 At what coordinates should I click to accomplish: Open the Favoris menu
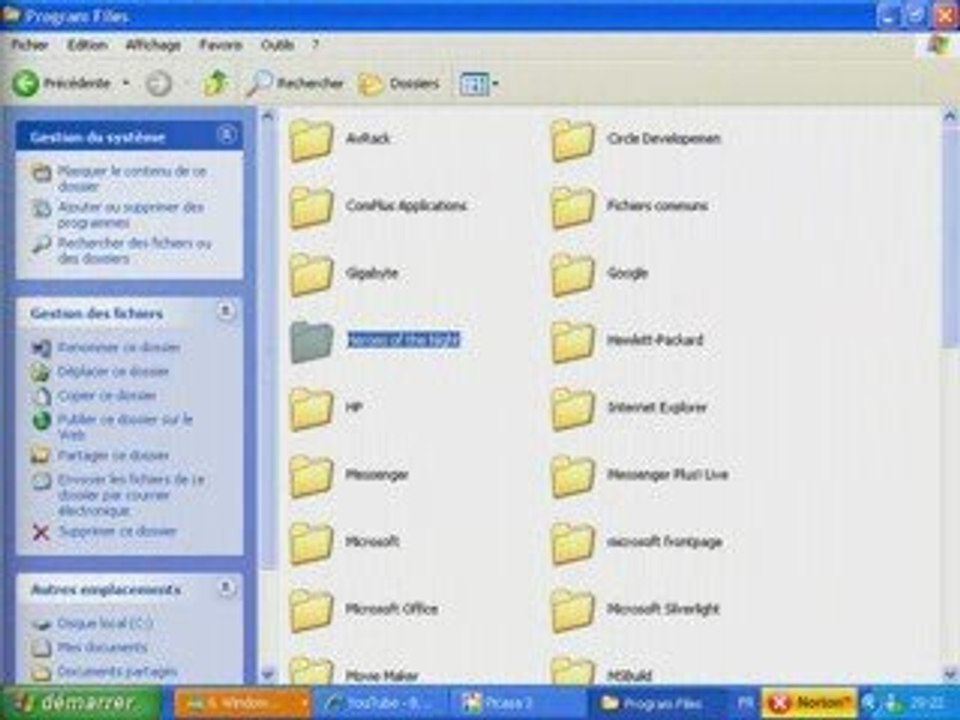click(220, 45)
